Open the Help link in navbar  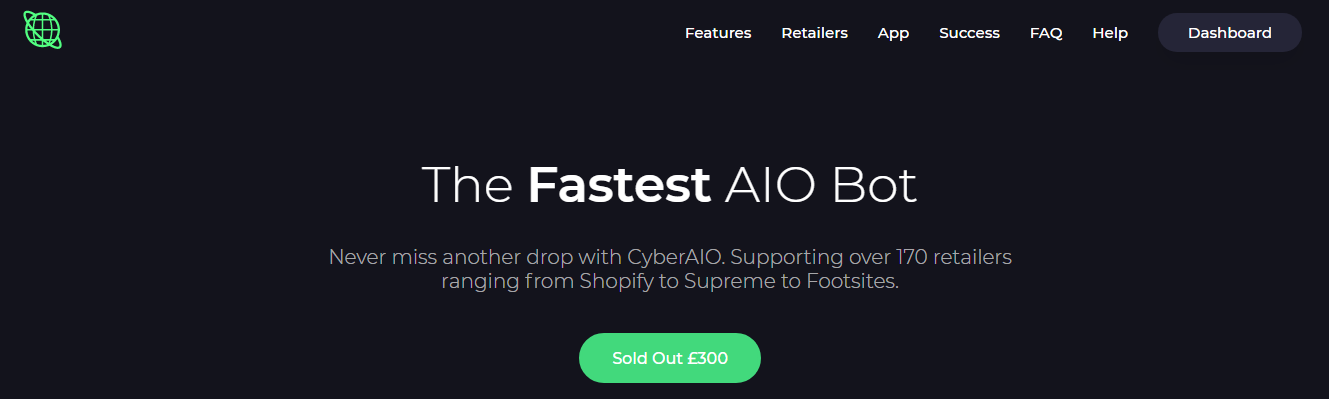[x=1110, y=33]
